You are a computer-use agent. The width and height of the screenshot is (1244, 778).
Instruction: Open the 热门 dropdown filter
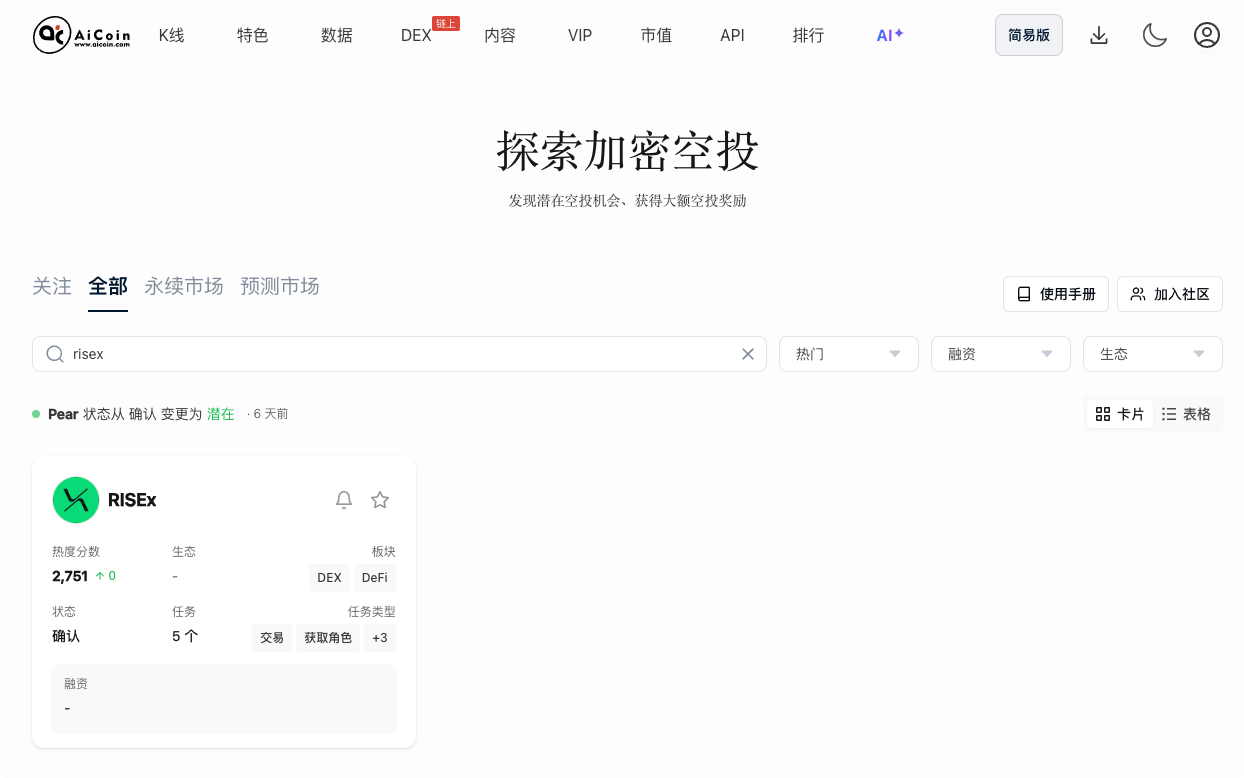click(x=849, y=354)
